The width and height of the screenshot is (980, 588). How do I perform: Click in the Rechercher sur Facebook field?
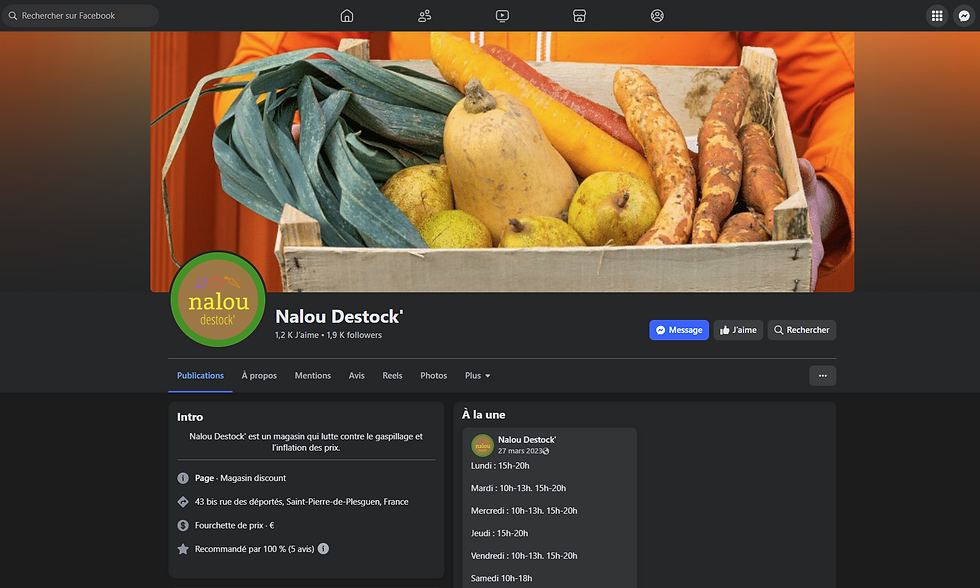[81, 16]
